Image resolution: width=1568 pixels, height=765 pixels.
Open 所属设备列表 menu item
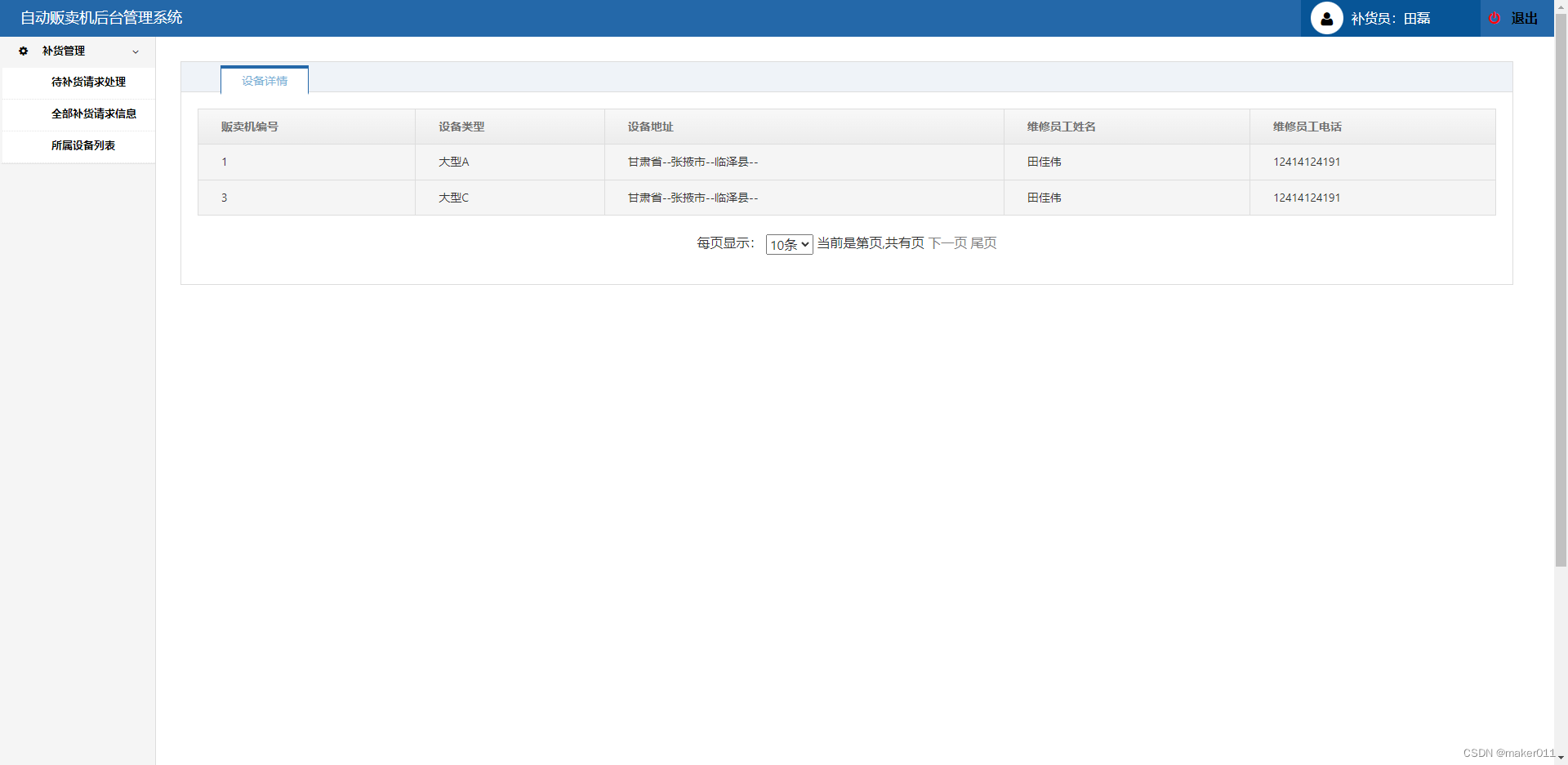(83, 145)
